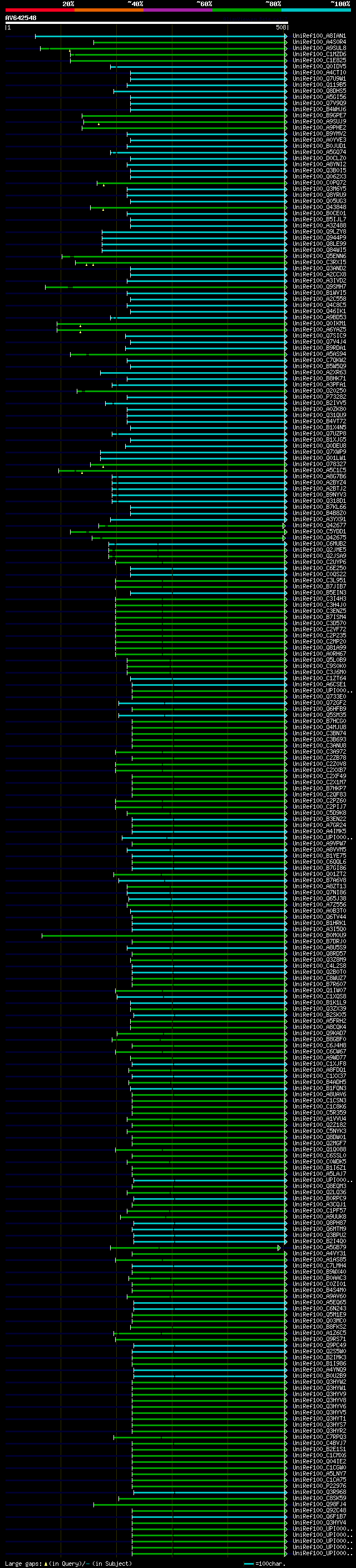Click the white query sequence bar
The height and width of the screenshot is (1568, 356).
click(146, 23)
